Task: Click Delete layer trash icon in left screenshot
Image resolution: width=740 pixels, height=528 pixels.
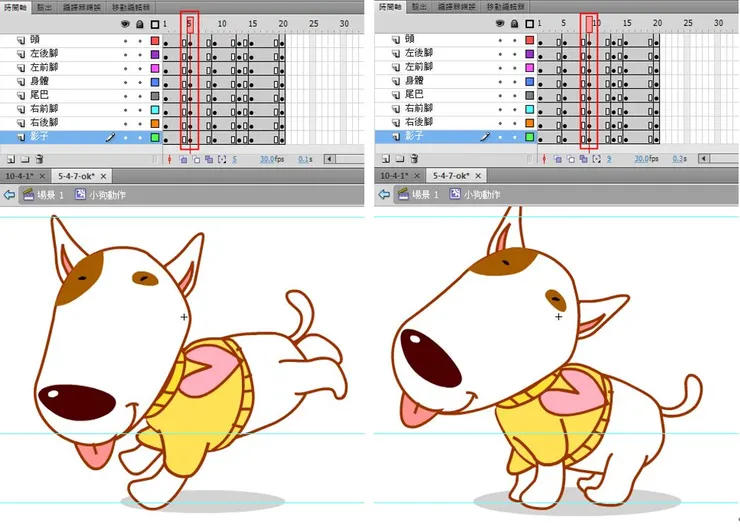Action: [x=40, y=159]
